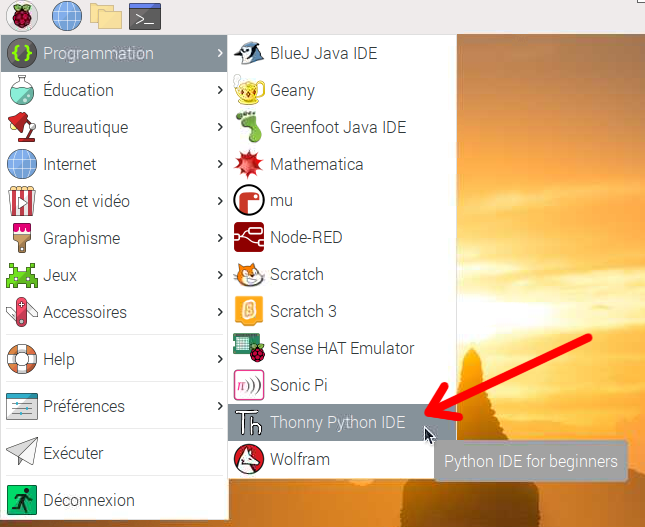Expand the Éducation submenu arrow
Viewport: 645px width, 527px height.
220,90
